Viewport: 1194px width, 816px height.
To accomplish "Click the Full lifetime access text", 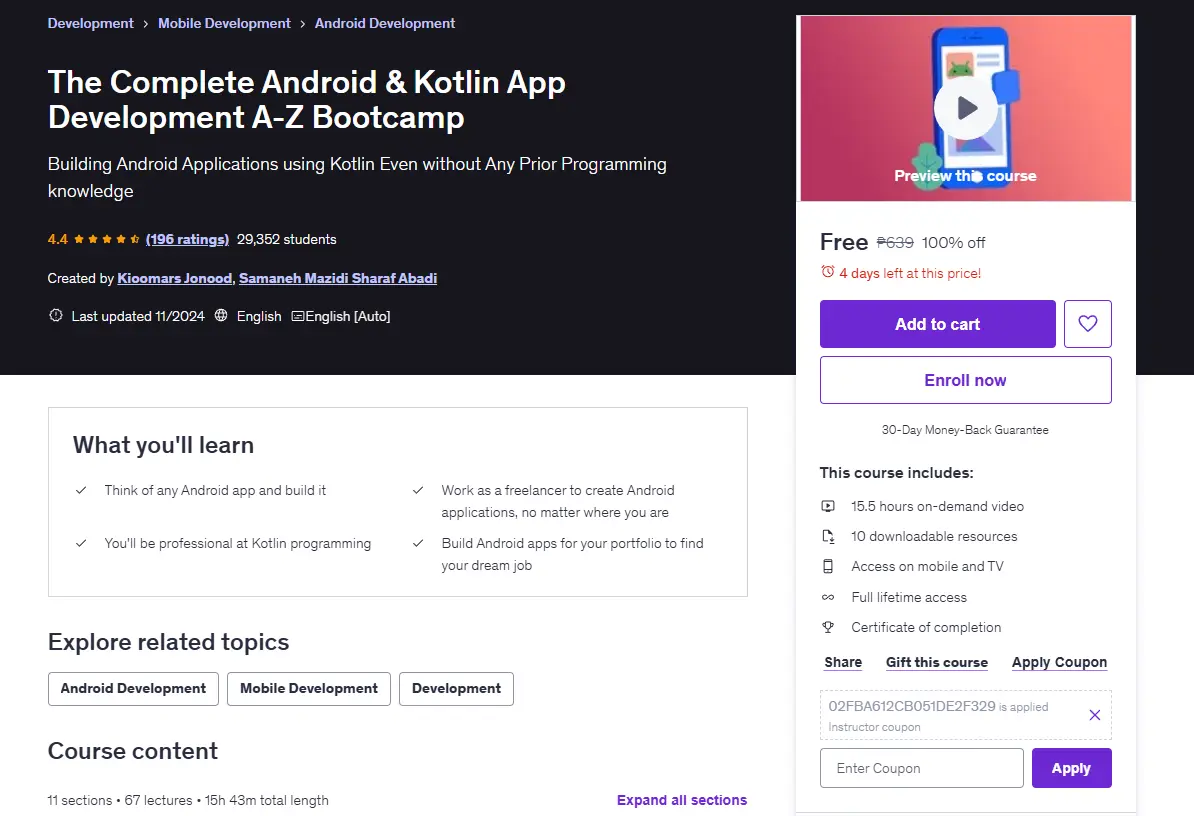I will [x=908, y=598].
